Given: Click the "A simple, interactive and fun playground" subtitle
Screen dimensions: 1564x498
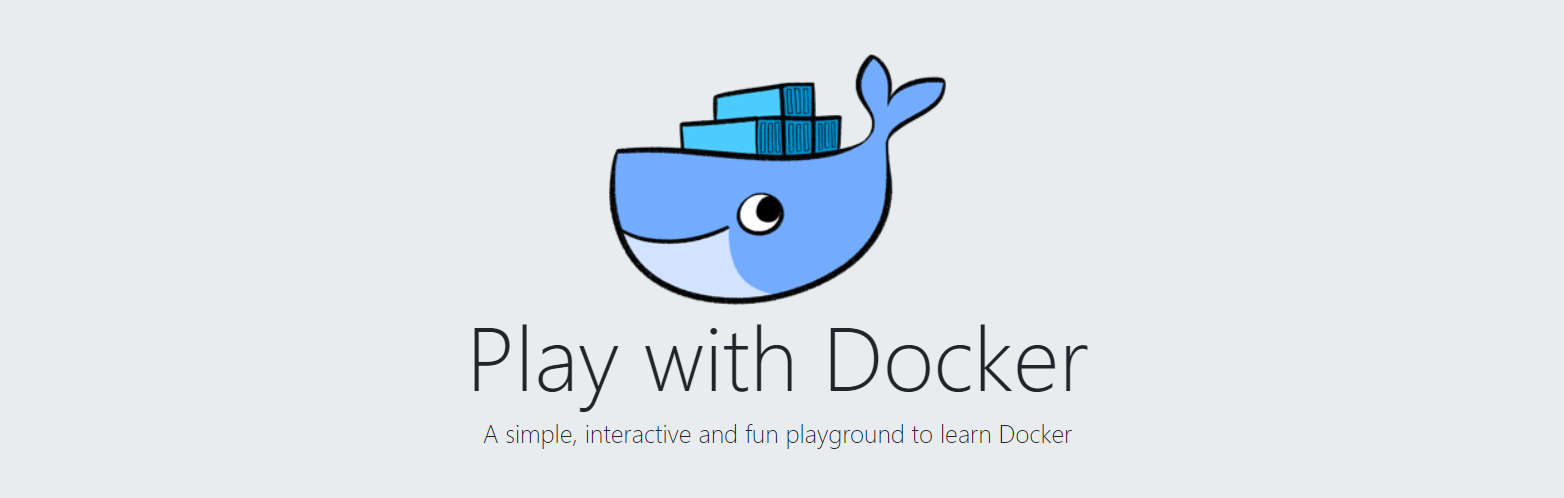Looking at the screenshot, I should [778, 435].
